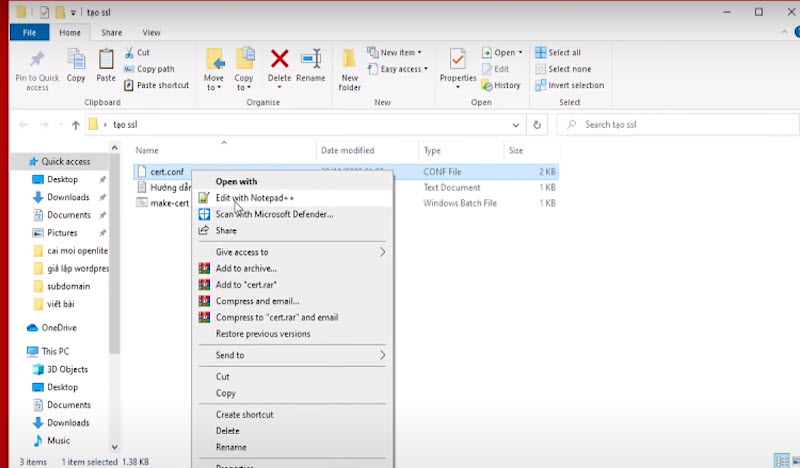Choose Scan with Microsoft Defender
This screenshot has height=468, width=800.
pyautogui.click(x=273, y=214)
